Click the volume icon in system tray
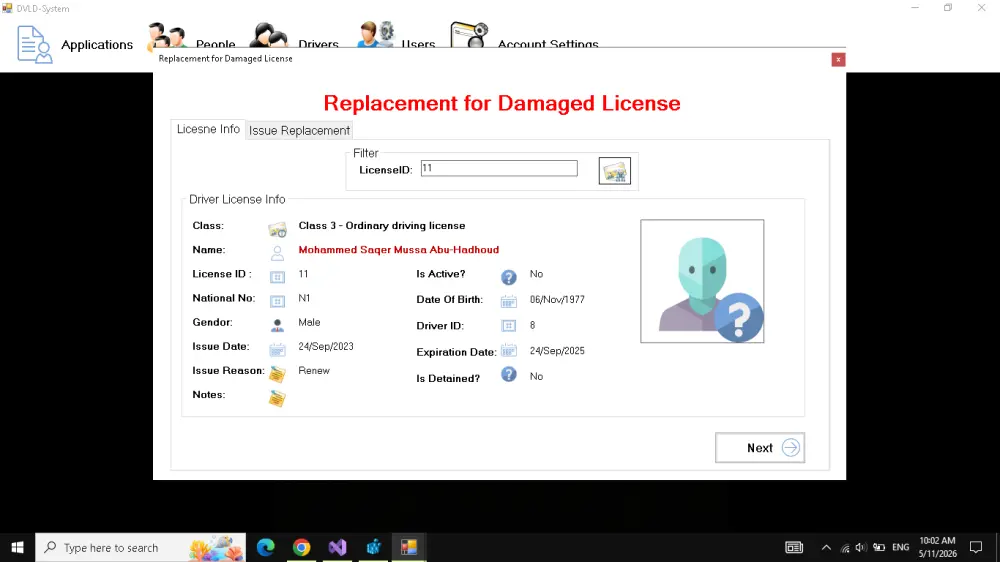The width and height of the screenshot is (1000, 562). [861, 547]
